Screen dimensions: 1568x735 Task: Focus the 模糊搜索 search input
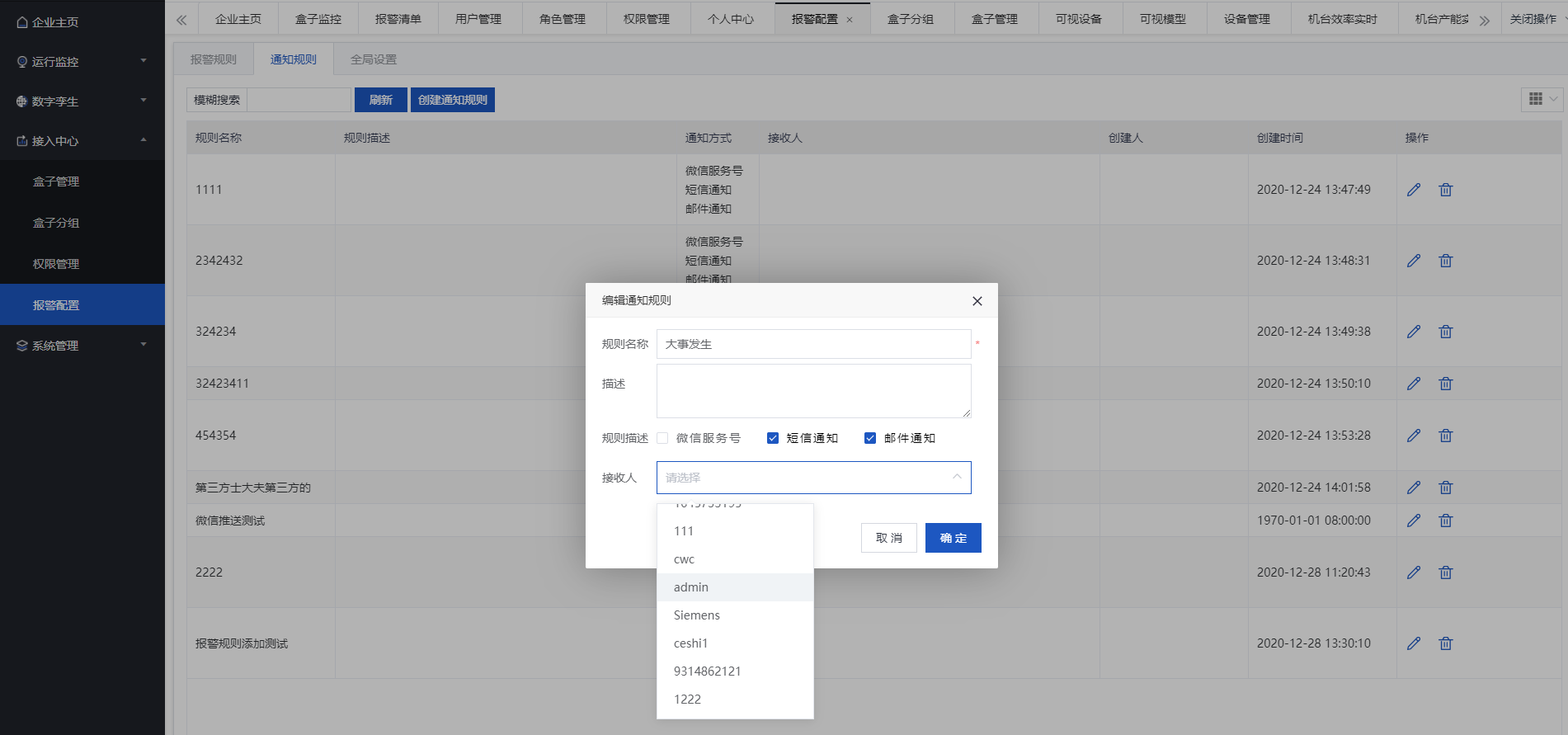(x=299, y=100)
